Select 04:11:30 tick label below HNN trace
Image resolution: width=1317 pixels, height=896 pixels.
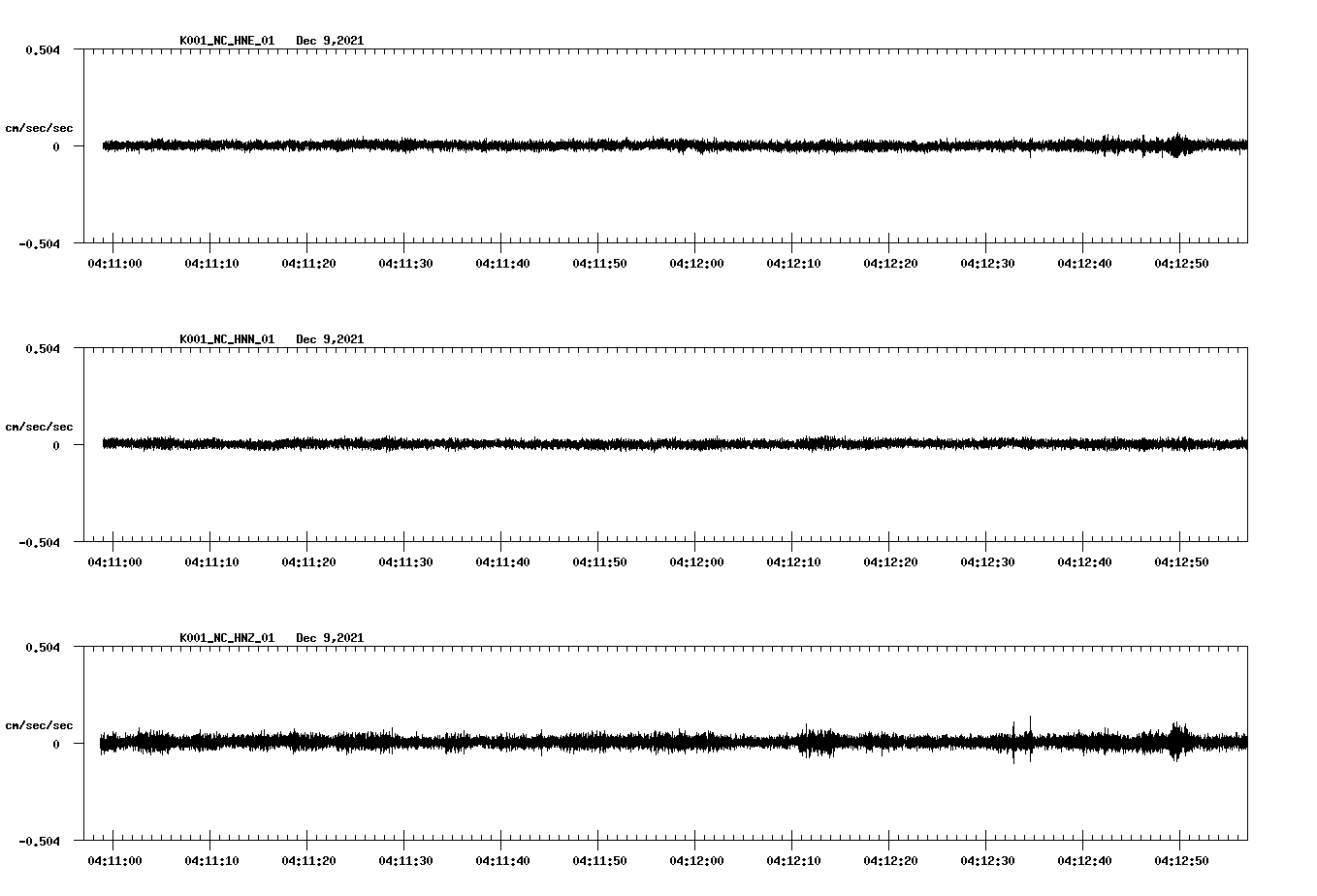(405, 562)
